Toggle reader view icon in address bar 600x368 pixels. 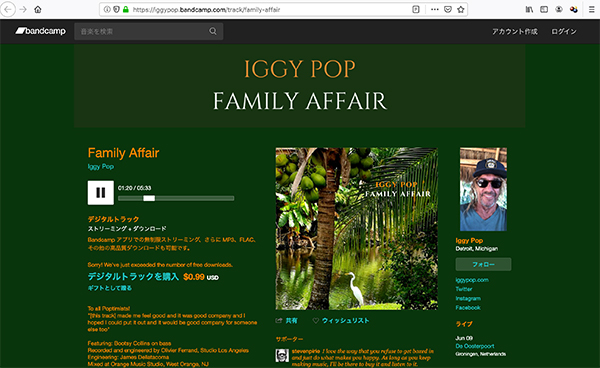[416, 10]
